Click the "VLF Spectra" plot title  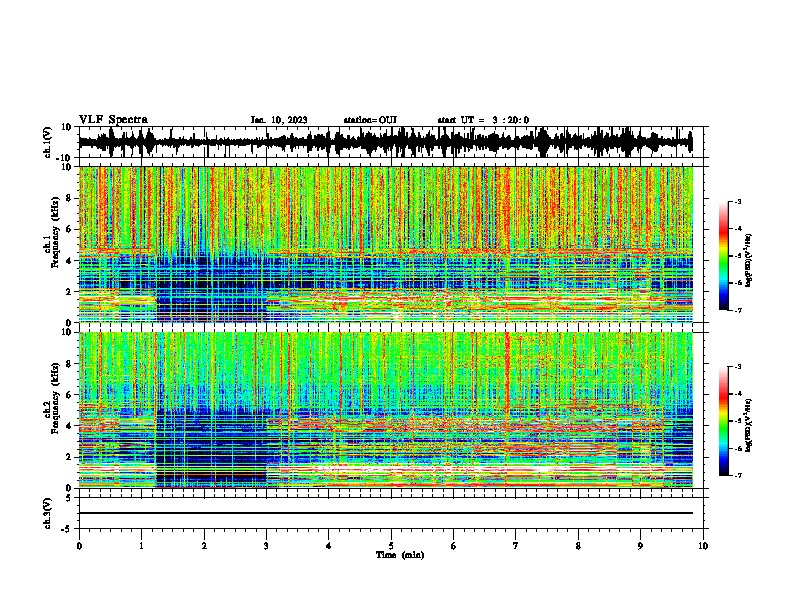(x=113, y=120)
